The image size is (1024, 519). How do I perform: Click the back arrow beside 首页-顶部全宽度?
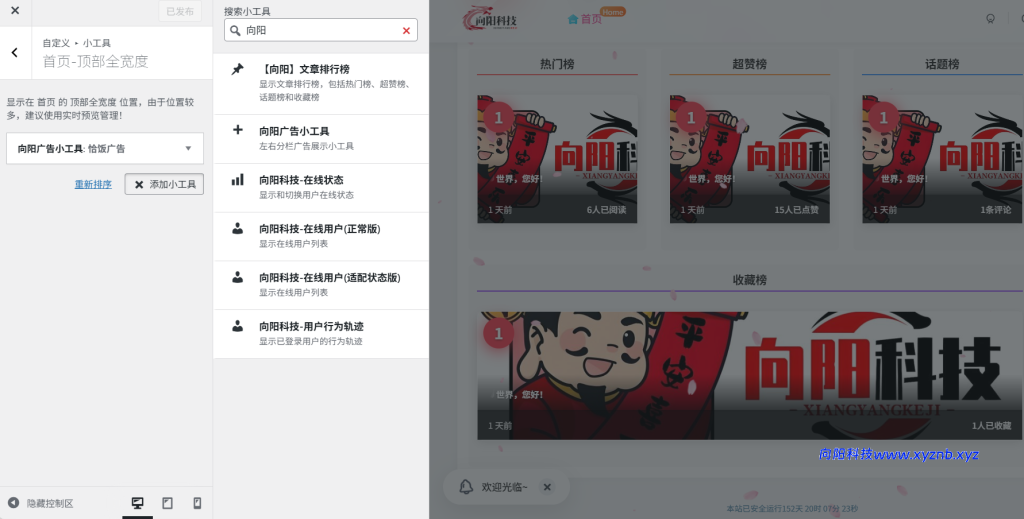[14, 52]
